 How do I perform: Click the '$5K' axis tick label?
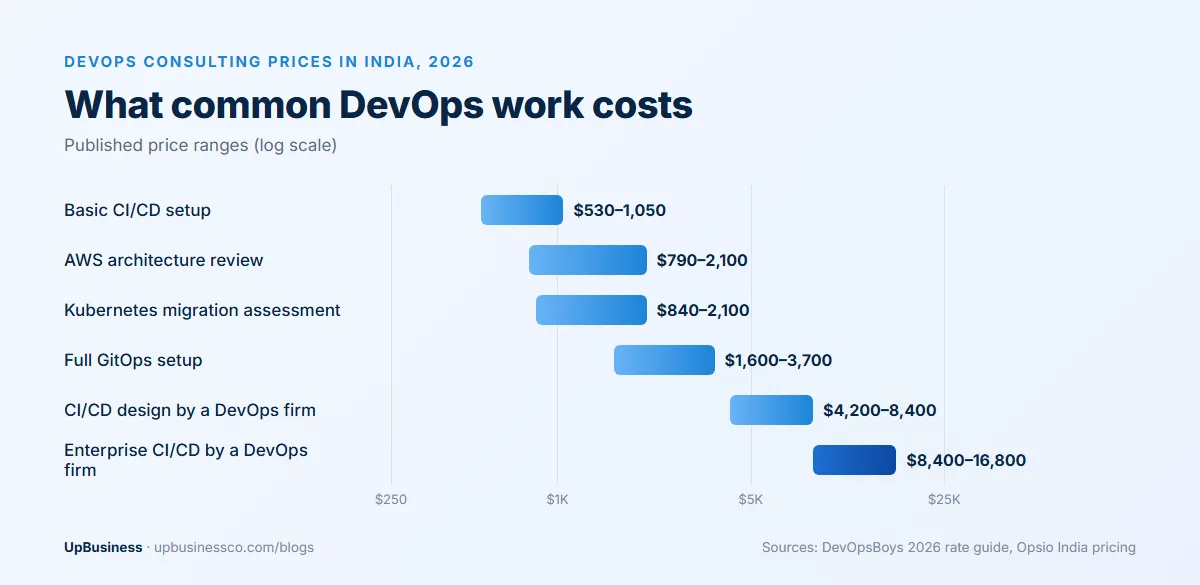(750, 499)
